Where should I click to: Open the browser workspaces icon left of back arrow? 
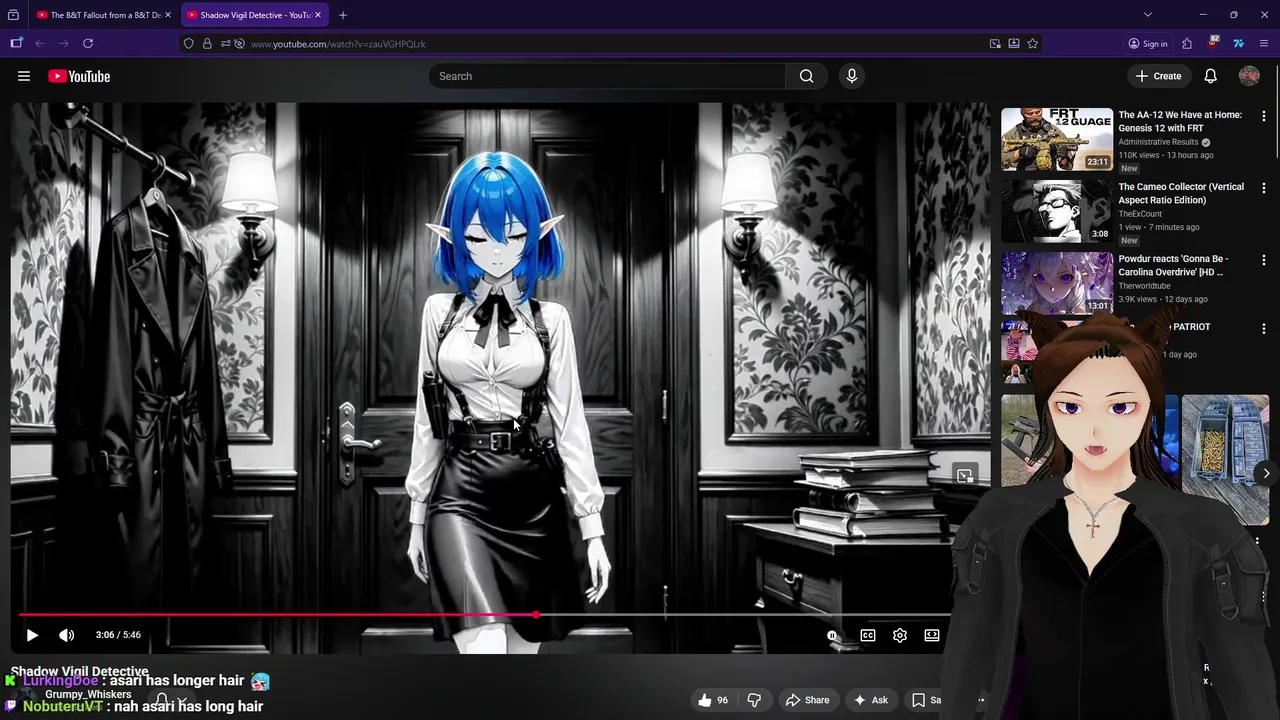pos(16,43)
